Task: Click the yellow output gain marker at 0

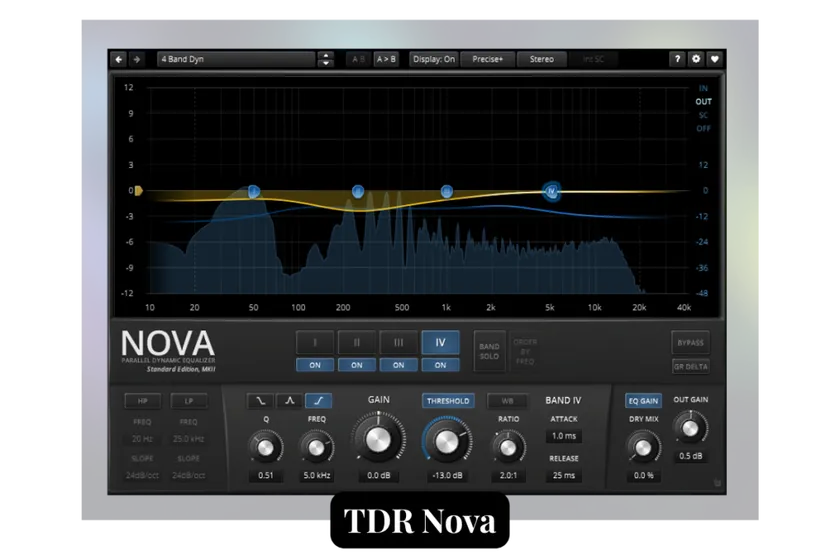Action: point(138,190)
